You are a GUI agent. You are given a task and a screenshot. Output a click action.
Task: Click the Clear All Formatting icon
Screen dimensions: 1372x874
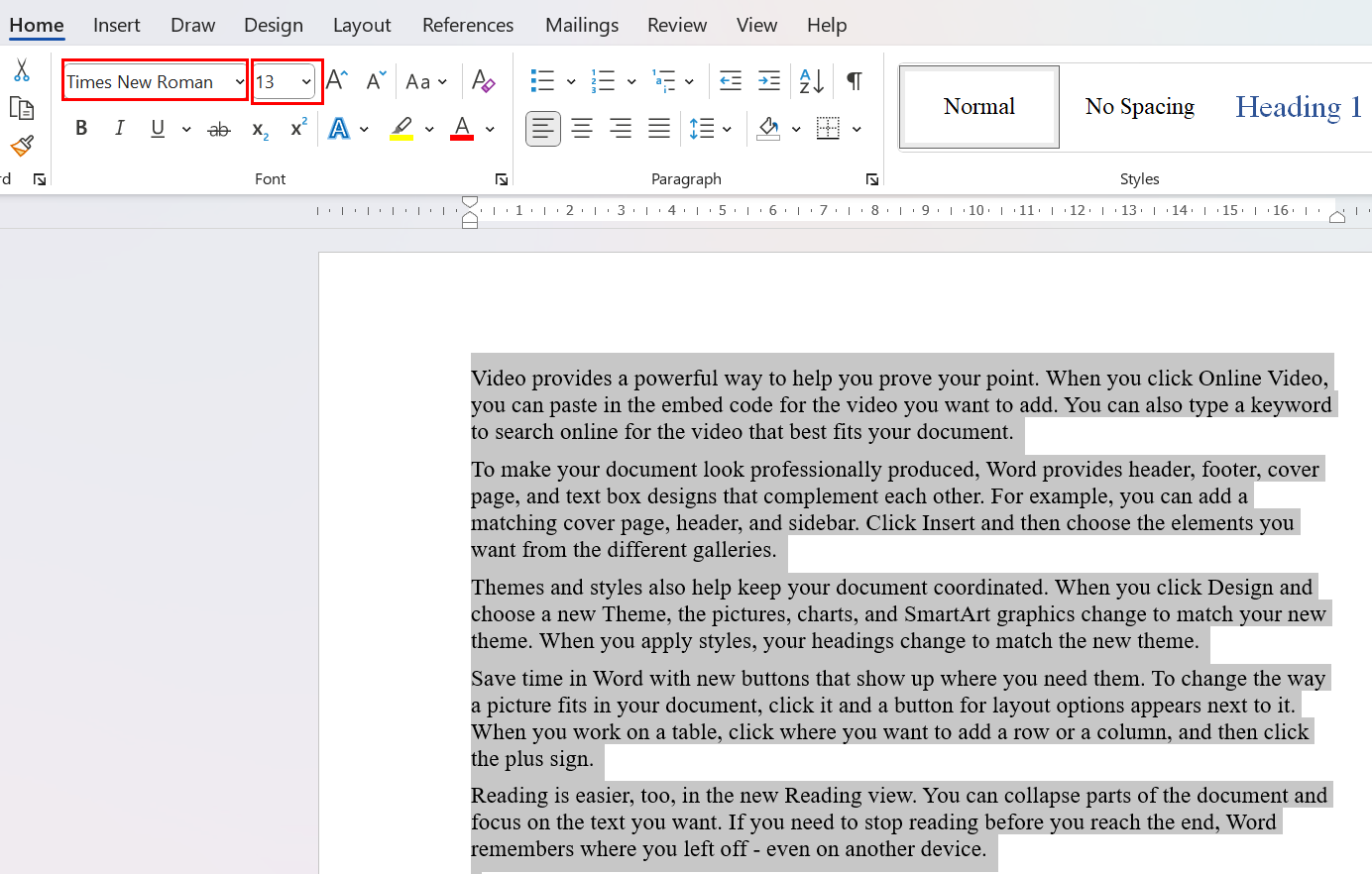483,81
